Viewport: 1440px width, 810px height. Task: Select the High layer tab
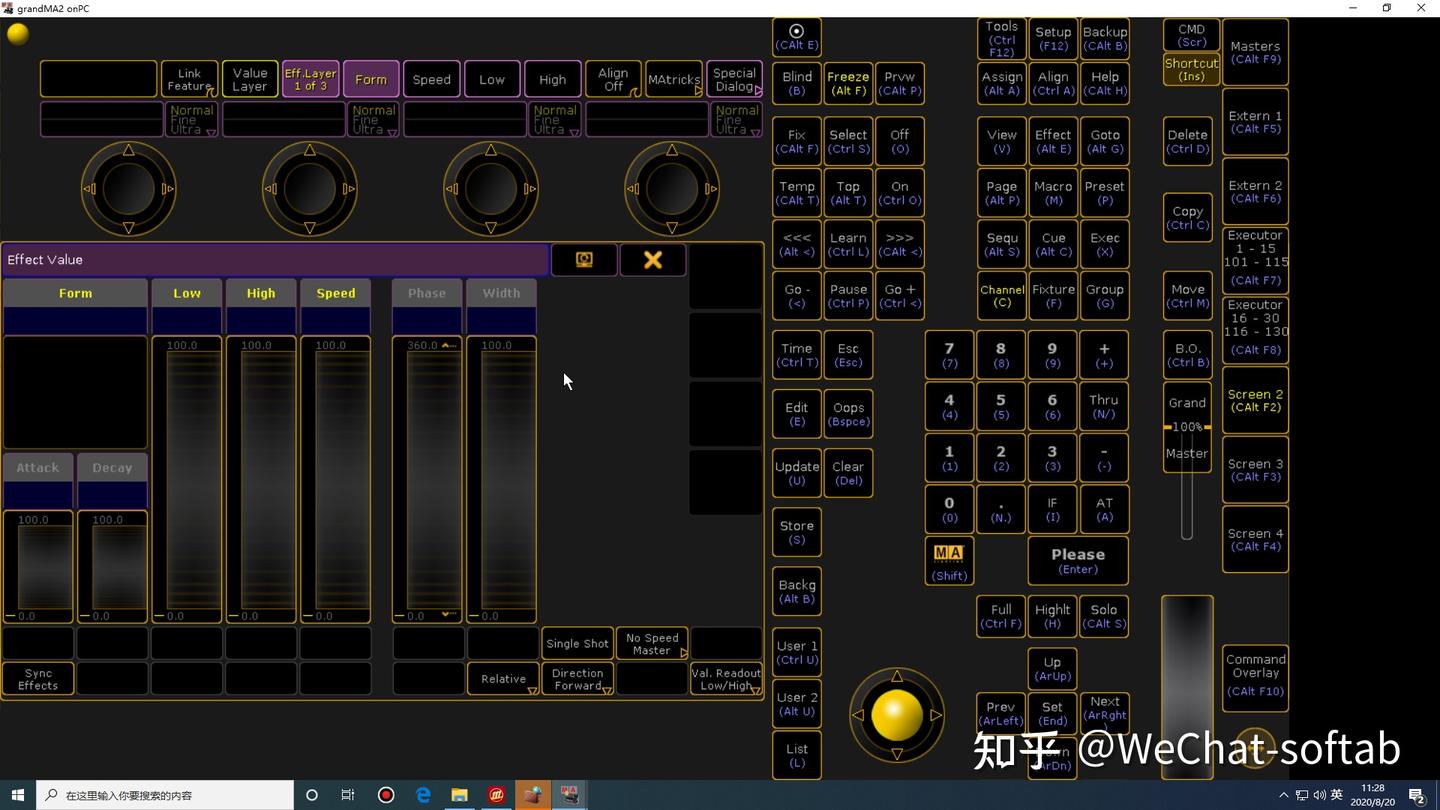[552, 79]
